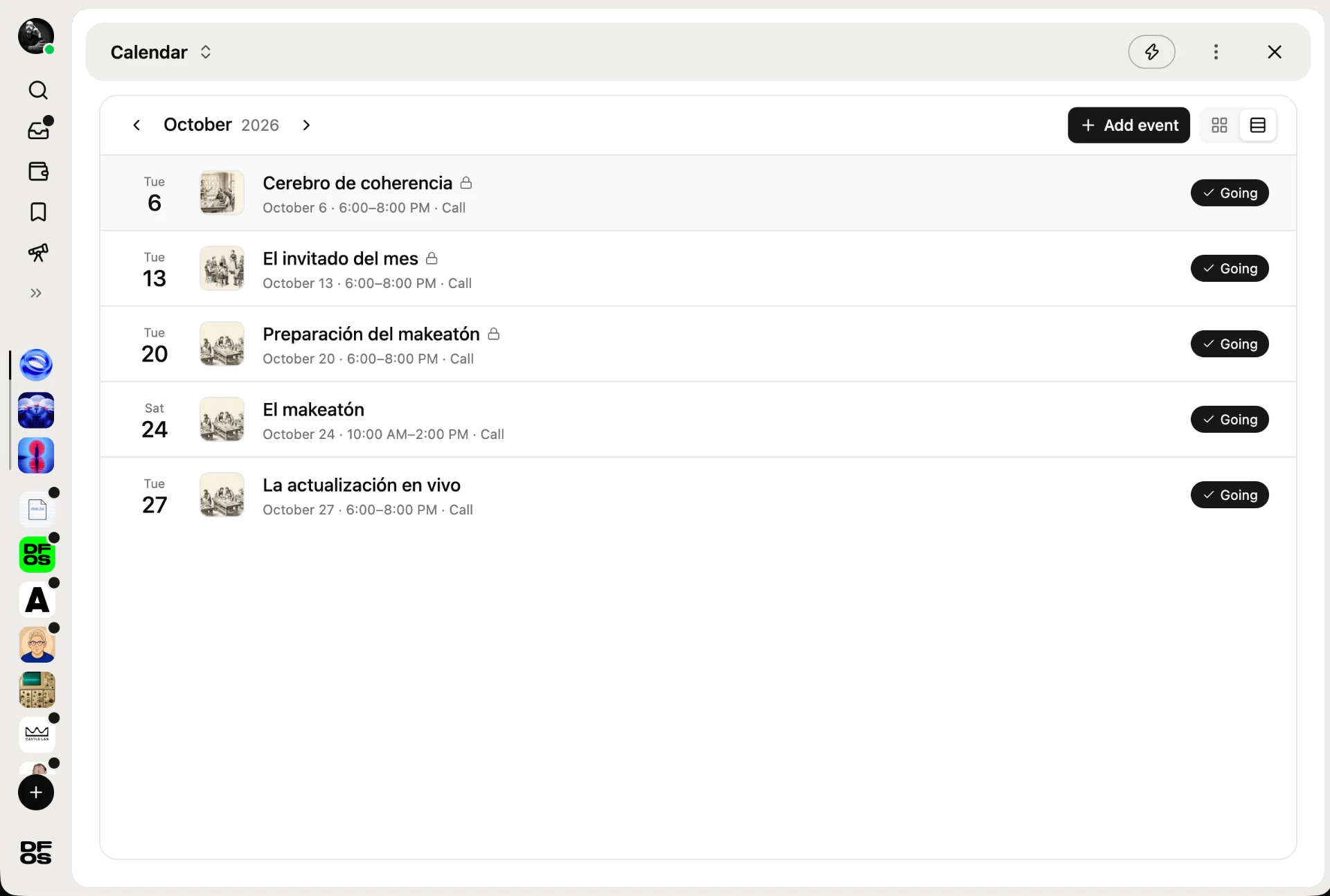
Task: Open the Calendar view selector dropdown
Action: click(x=161, y=52)
